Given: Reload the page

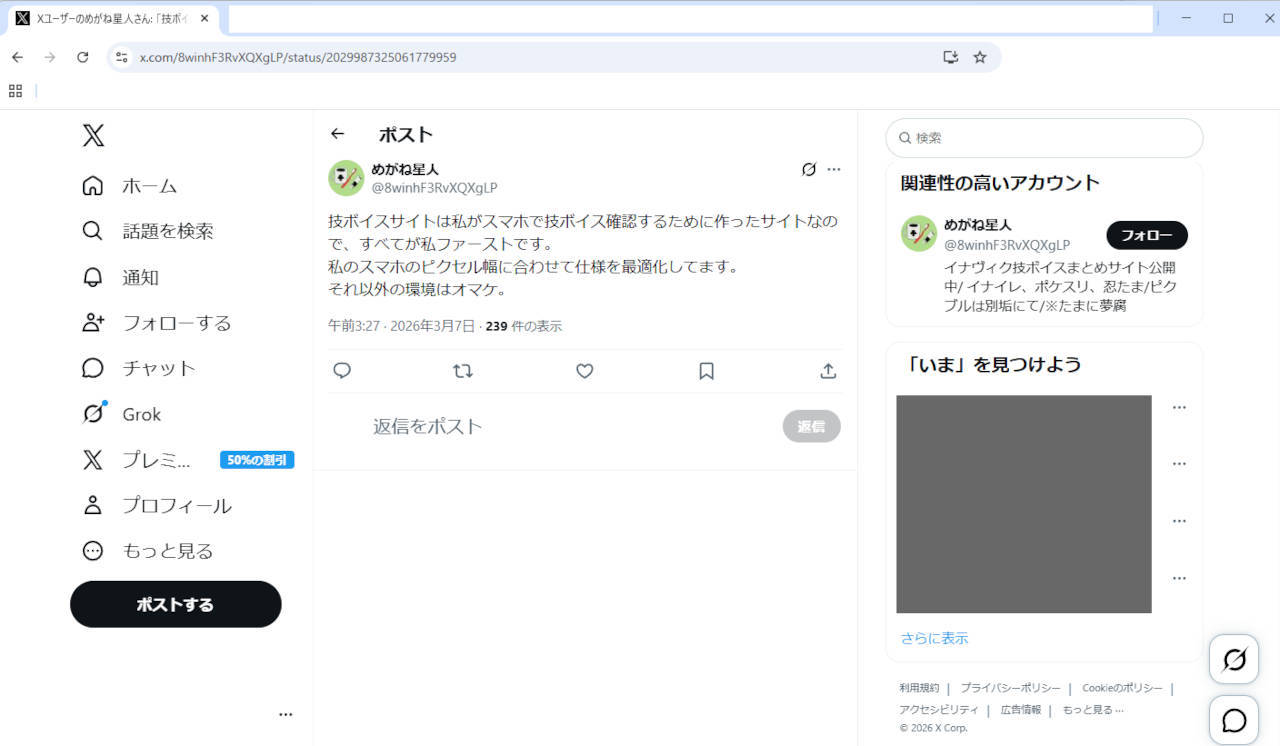Looking at the screenshot, I should pos(83,57).
